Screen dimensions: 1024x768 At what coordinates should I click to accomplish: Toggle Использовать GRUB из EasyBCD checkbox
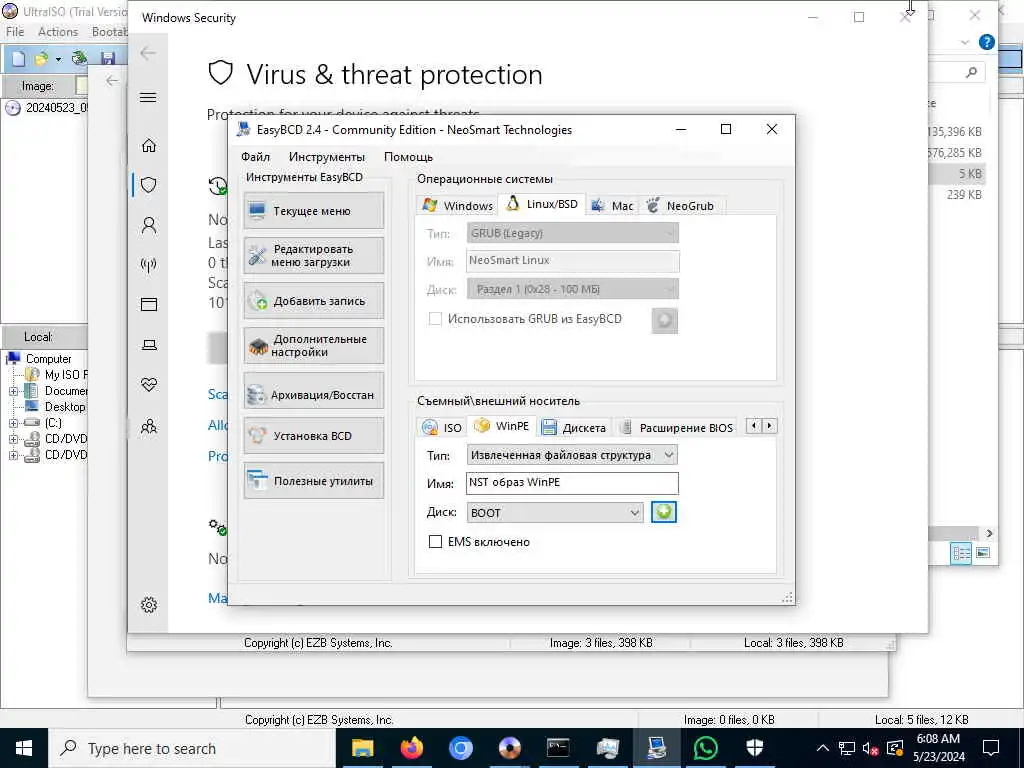click(x=436, y=319)
